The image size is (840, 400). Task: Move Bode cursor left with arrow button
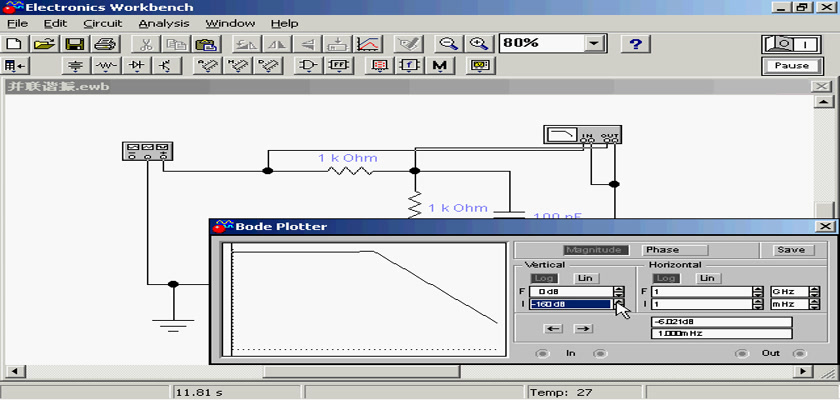coord(553,329)
